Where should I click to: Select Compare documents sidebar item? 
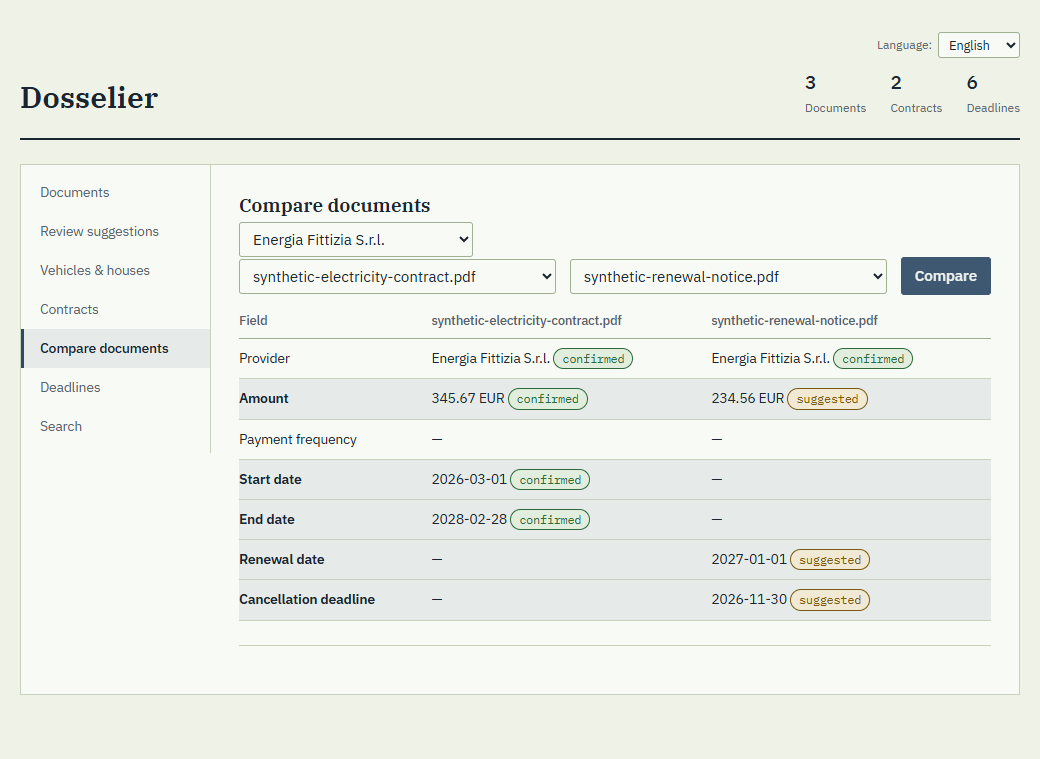coord(116,348)
